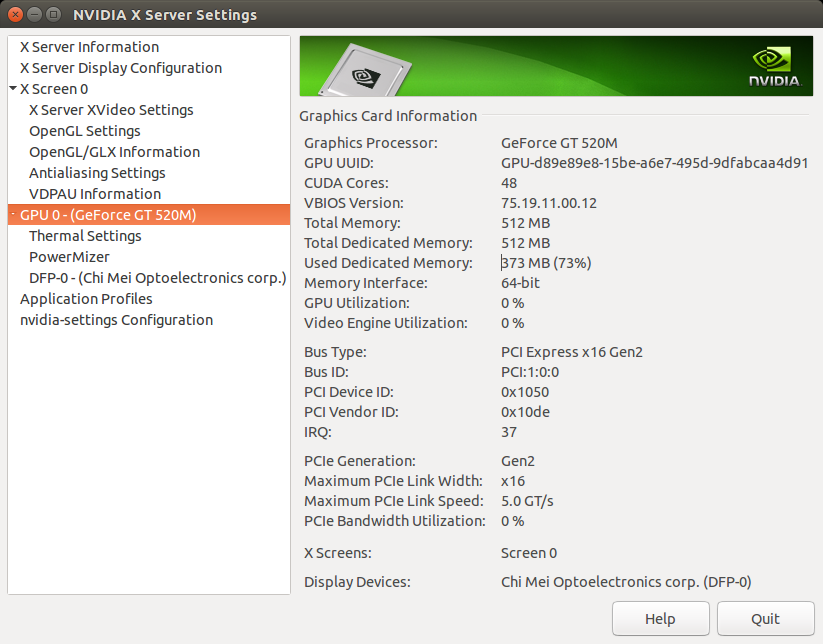Click the Bus ID PCI:1:0:0 value

click(x=530, y=372)
